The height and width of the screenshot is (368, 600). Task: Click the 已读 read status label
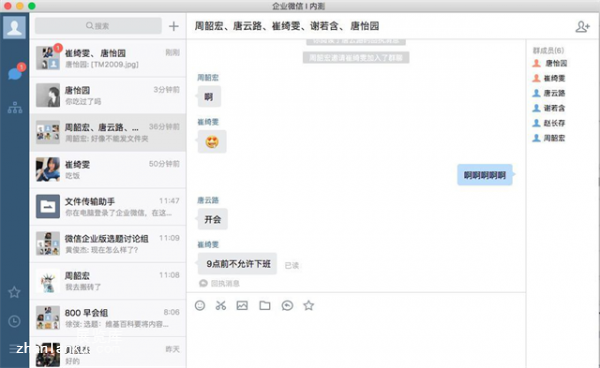tap(292, 265)
